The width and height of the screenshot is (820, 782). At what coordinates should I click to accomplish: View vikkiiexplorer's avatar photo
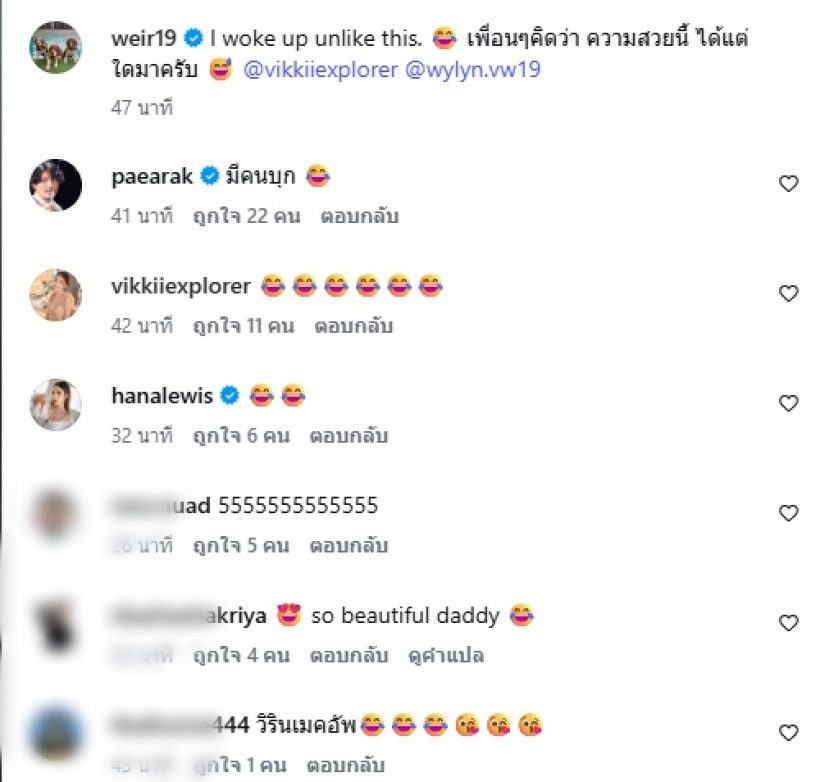[x=55, y=295]
